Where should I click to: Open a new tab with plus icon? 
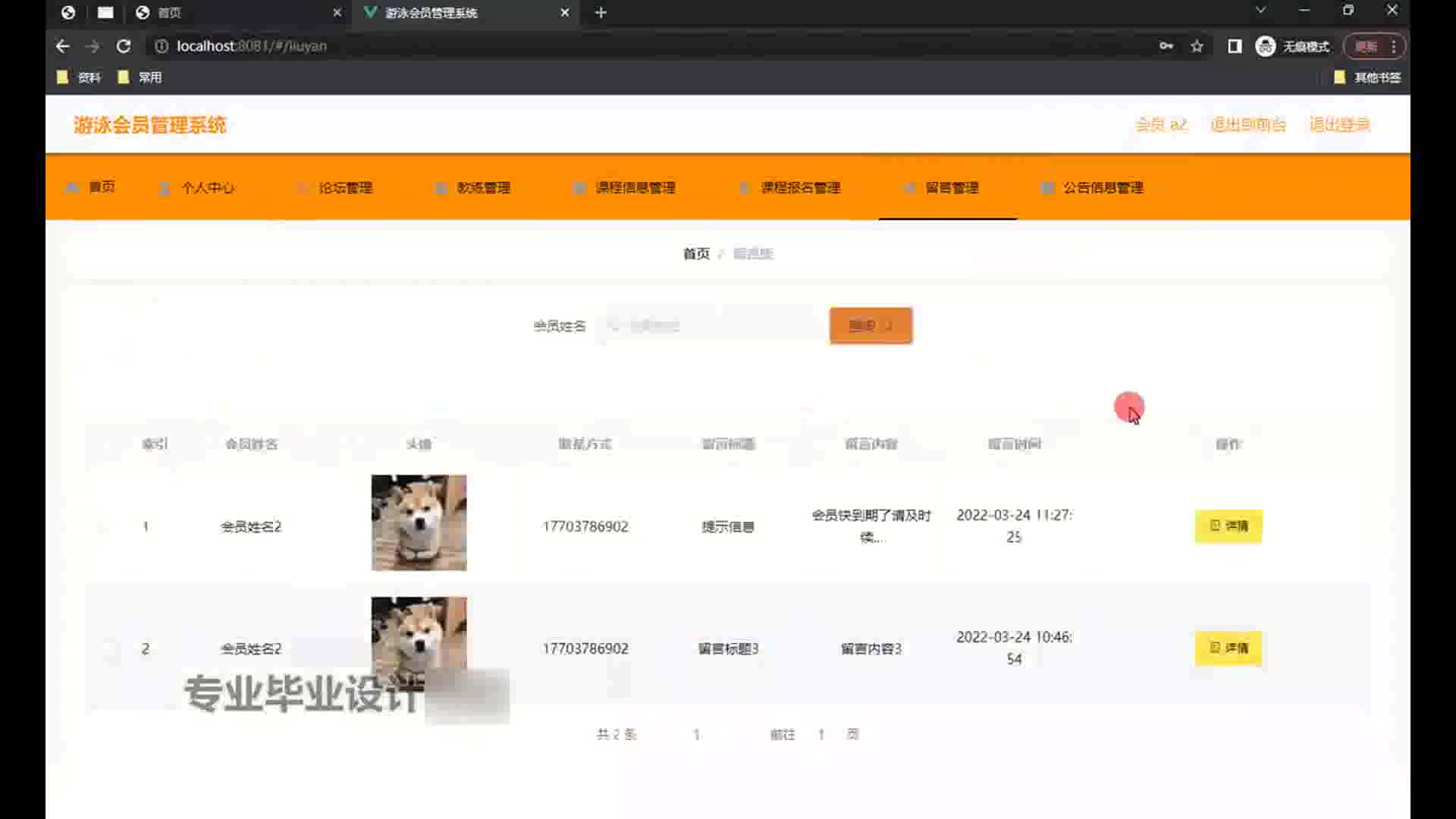[601, 12]
